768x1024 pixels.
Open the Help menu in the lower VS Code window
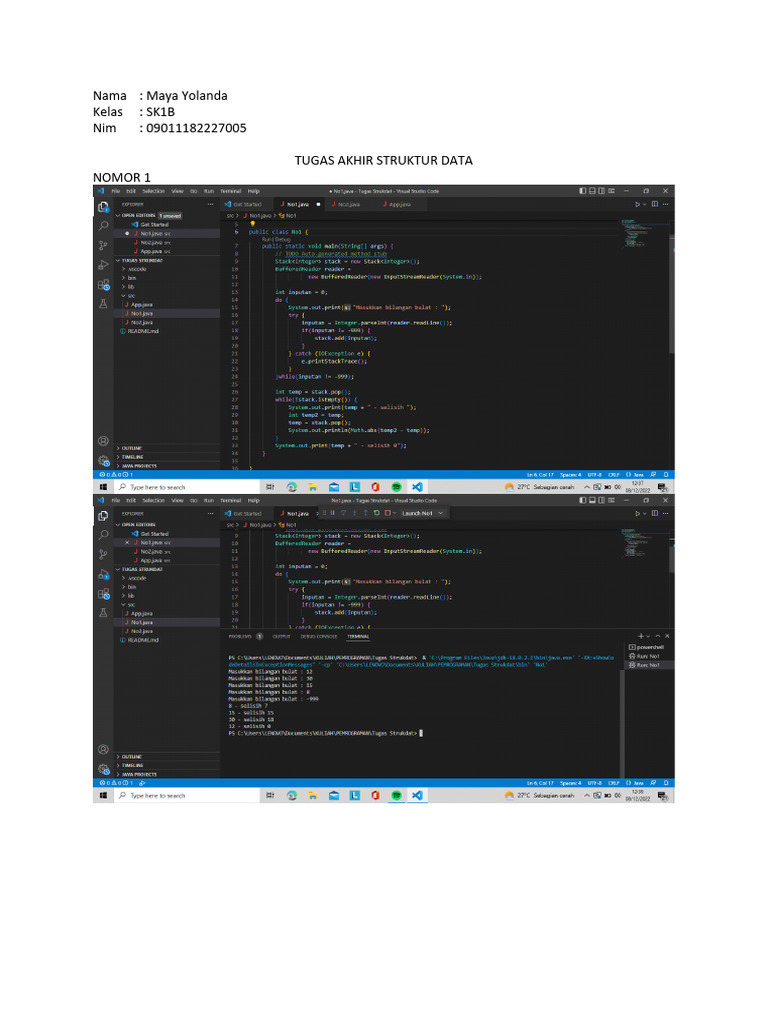pyautogui.click(x=253, y=500)
